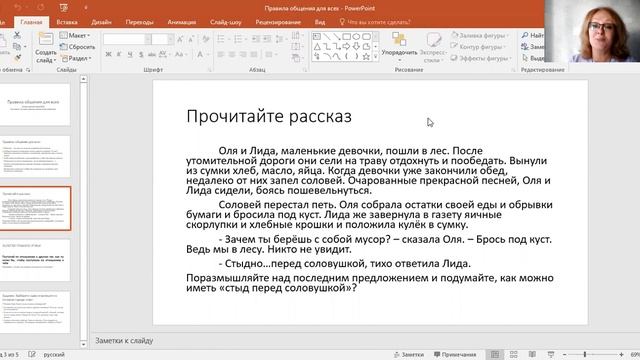This screenshot has width=640, height=360.
Task: Start slideshow from the quick access toolbar icon
Action: (x=63, y=7)
